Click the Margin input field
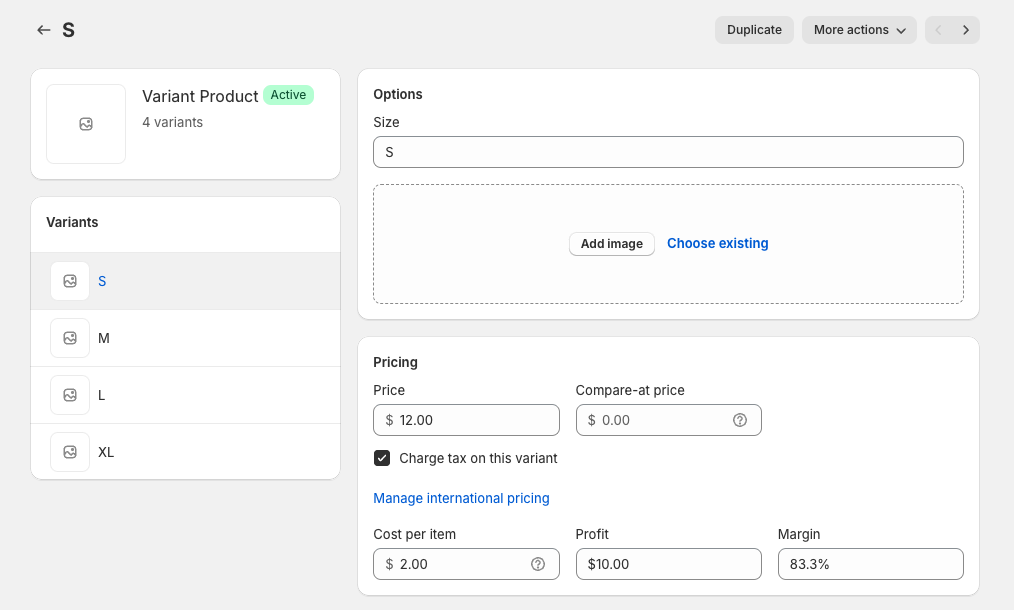 tap(870, 564)
